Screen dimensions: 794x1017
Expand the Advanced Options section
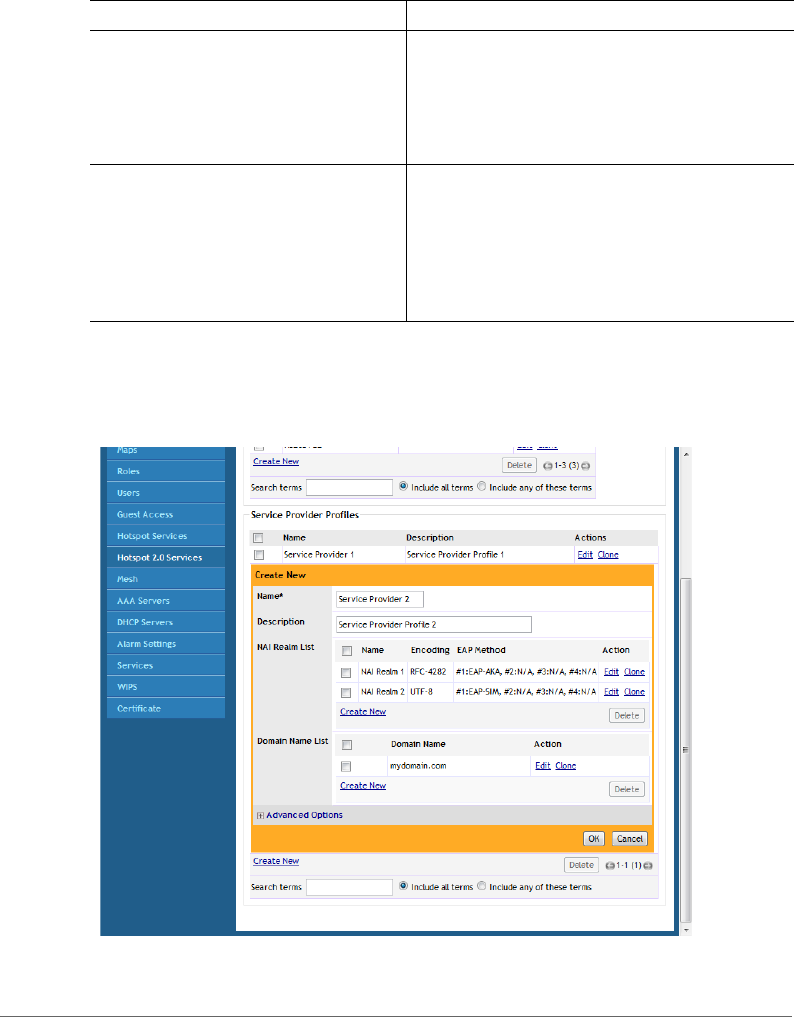pyautogui.click(x=260, y=816)
